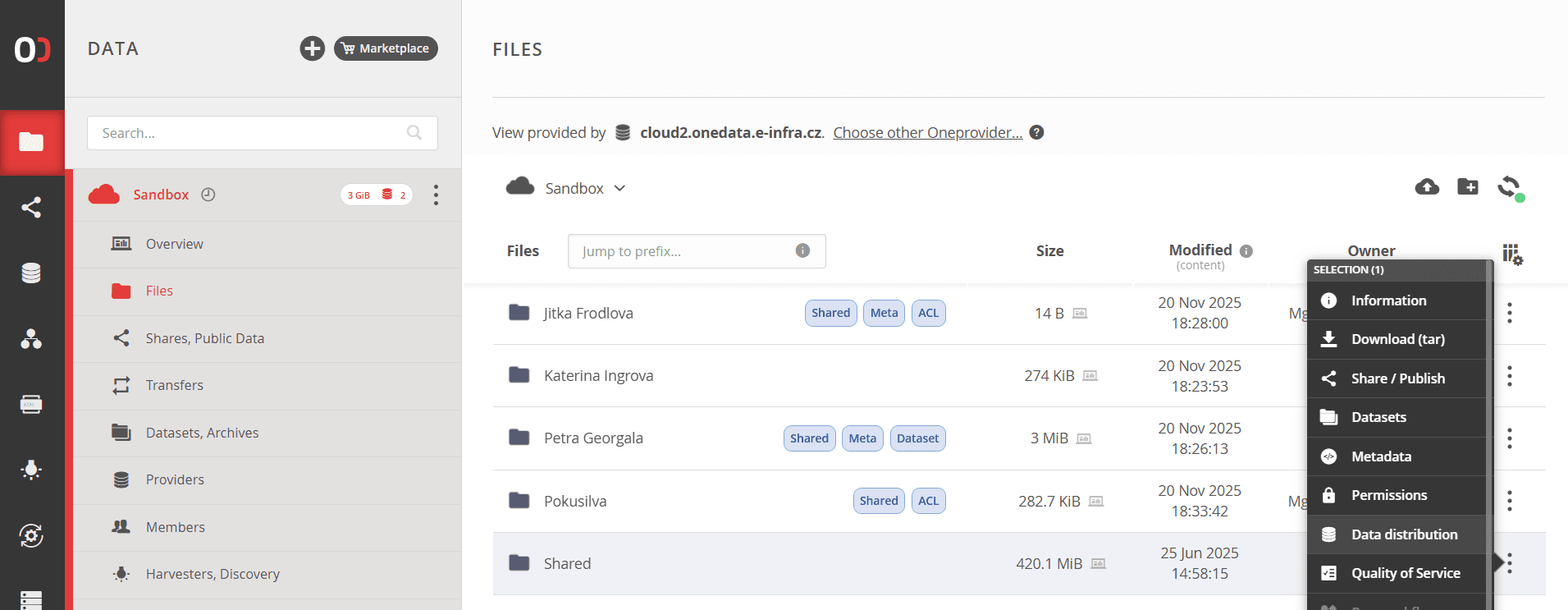Click the Jump to prefix field
1568x610 pixels.
(x=697, y=251)
